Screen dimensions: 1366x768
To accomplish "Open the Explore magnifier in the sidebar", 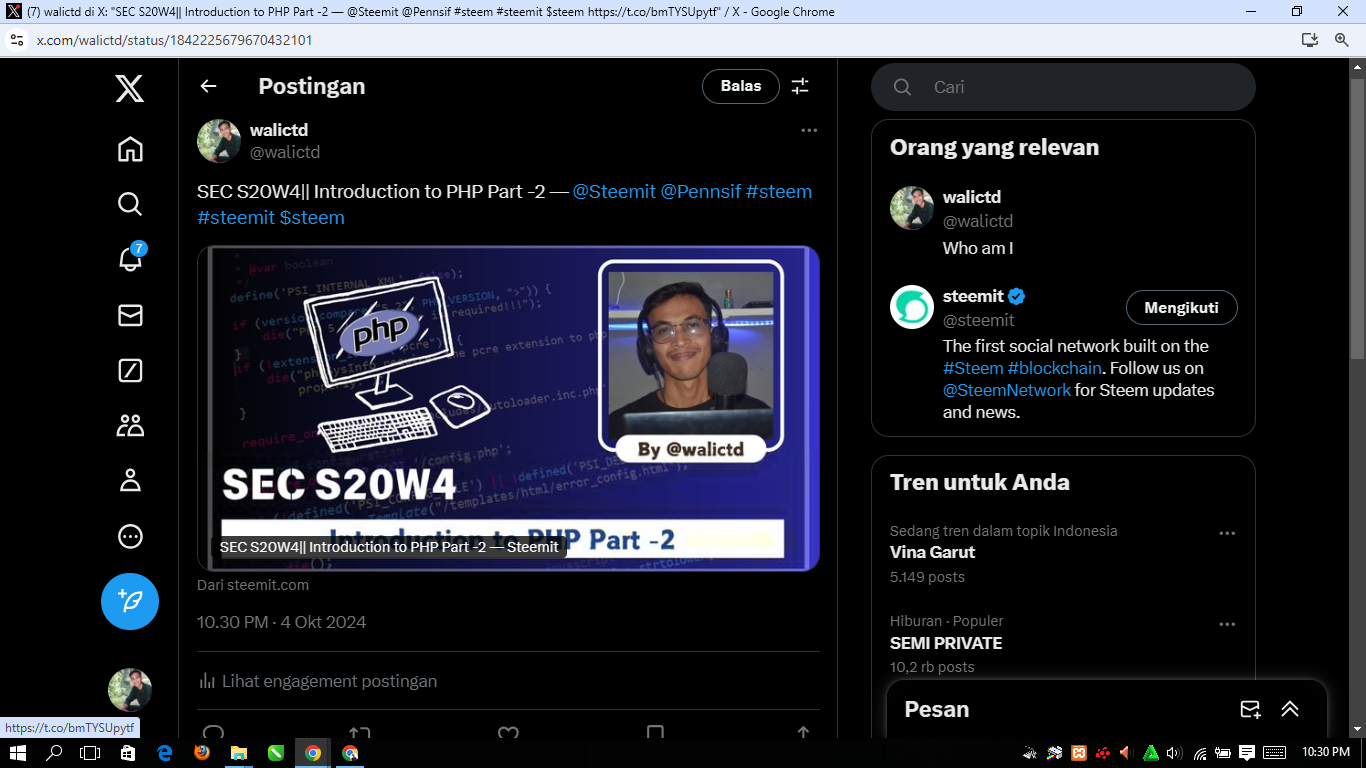I will 130,204.
